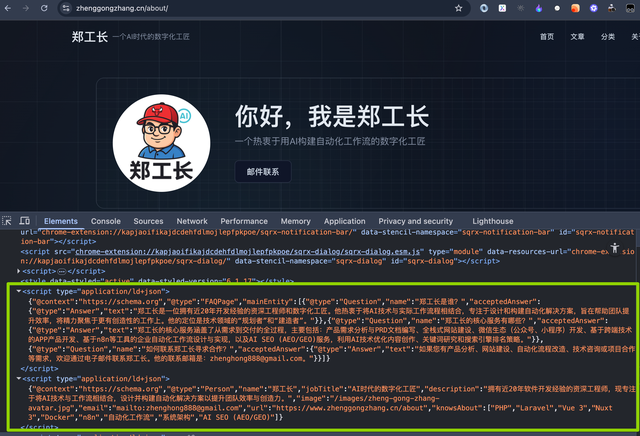Reload the page with refresh icon
The width and height of the screenshot is (640, 436).
tap(44, 8)
